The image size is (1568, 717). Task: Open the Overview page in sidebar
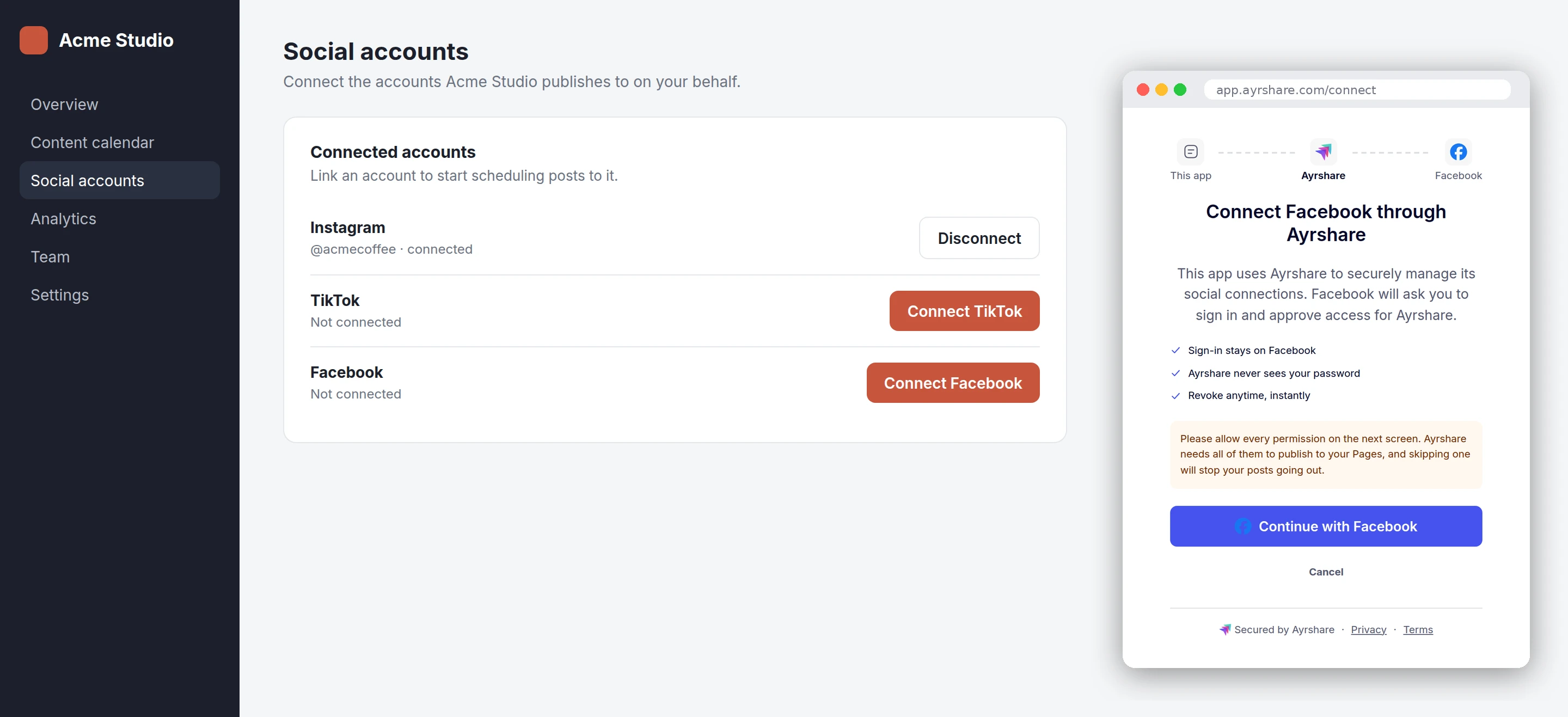[x=119, y=104]
